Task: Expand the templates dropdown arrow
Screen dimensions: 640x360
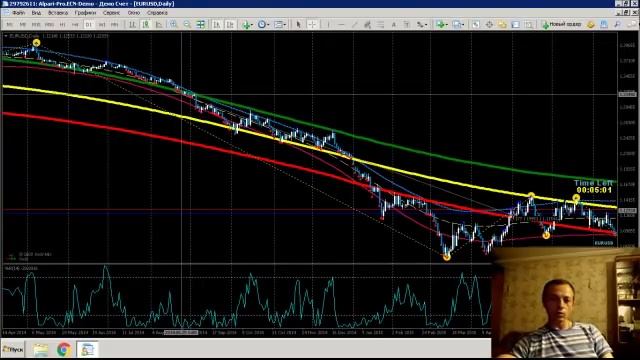Action: coord(284,25)
